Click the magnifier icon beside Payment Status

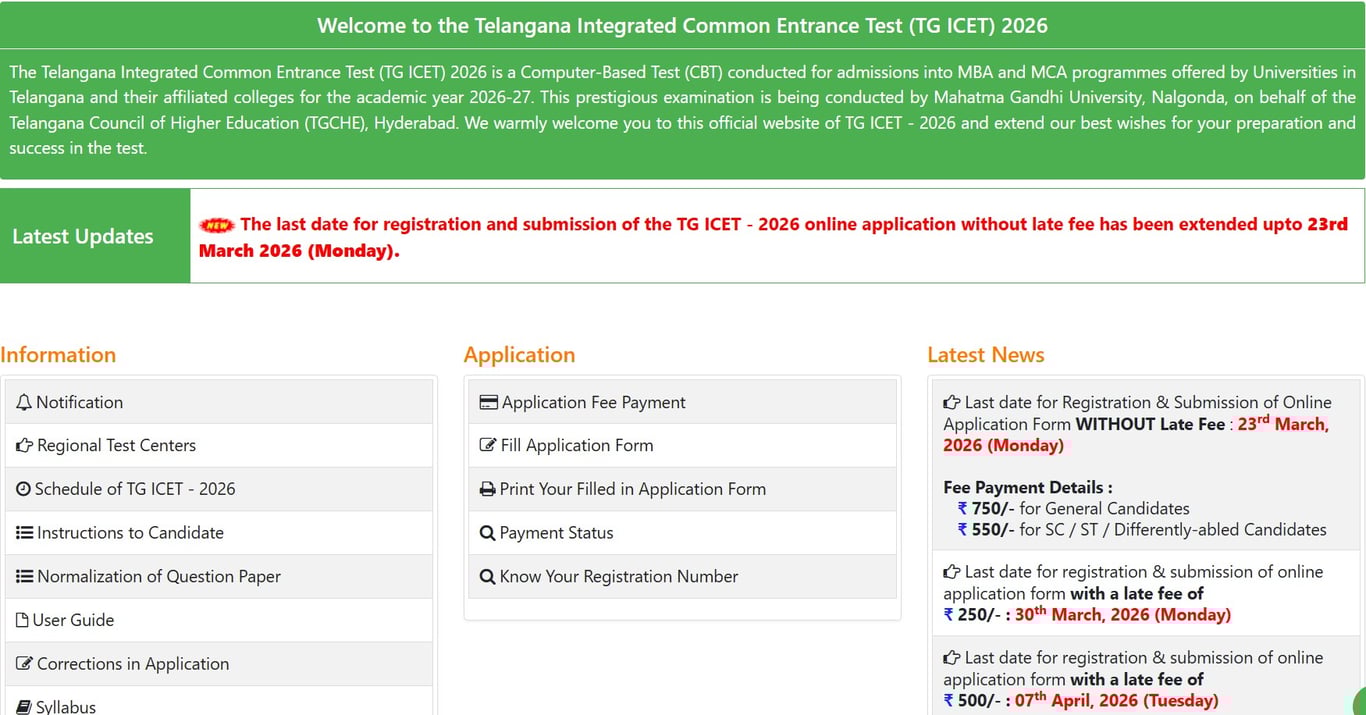point(488,533)
